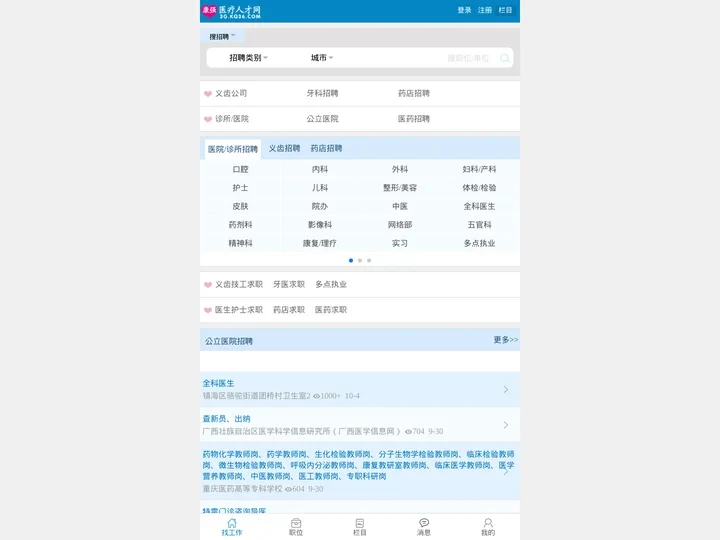Open the 医药招聘 link
720x540 pixels.
click(414, 119)
